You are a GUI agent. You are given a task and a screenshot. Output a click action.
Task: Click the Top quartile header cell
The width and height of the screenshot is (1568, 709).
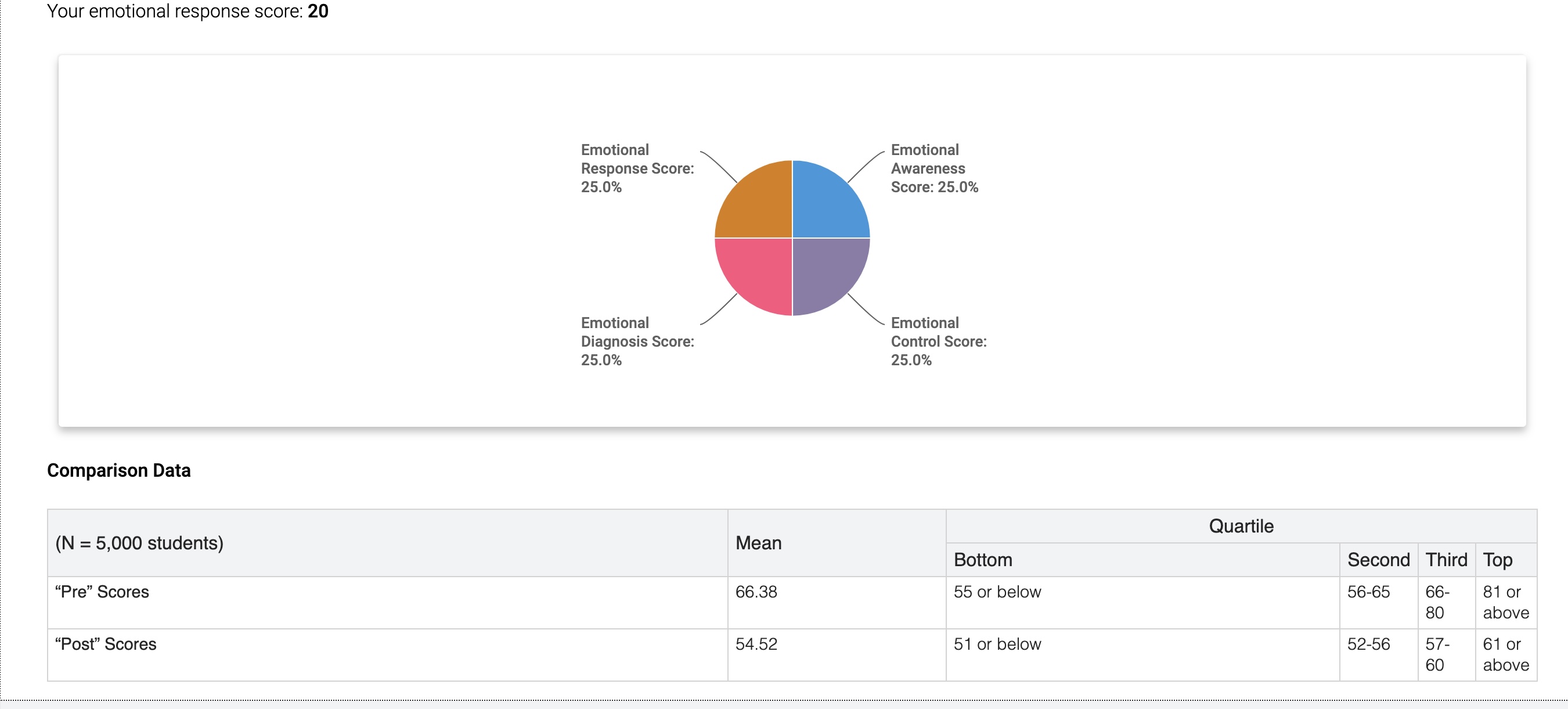[x=1497, y=560]
